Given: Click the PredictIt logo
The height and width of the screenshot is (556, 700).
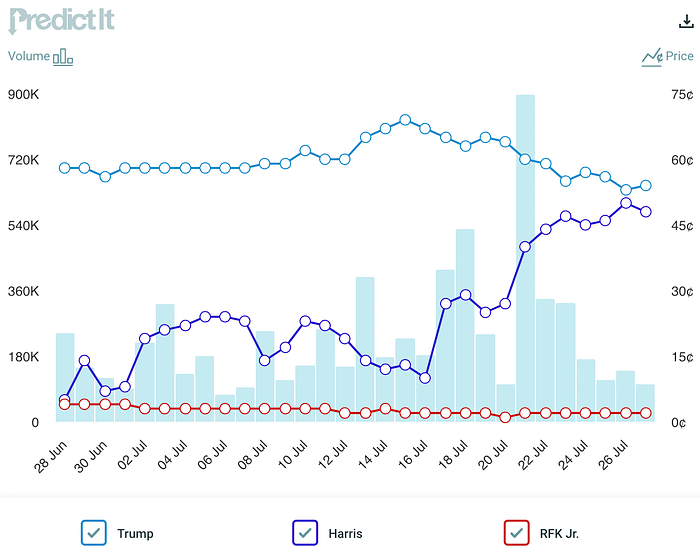Looking at the screenshot, I should pos(61,21).
